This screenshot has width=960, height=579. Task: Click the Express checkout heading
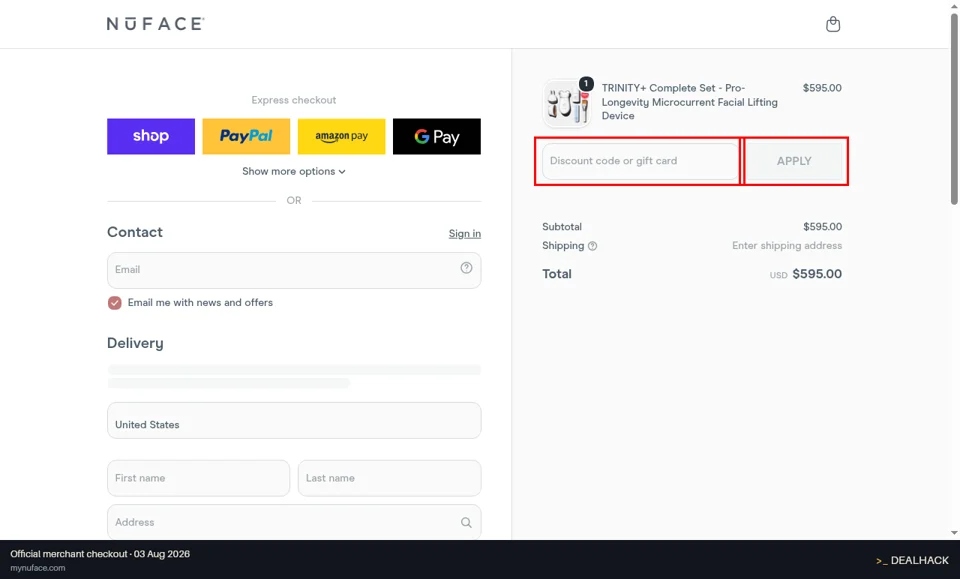(294, 100)
